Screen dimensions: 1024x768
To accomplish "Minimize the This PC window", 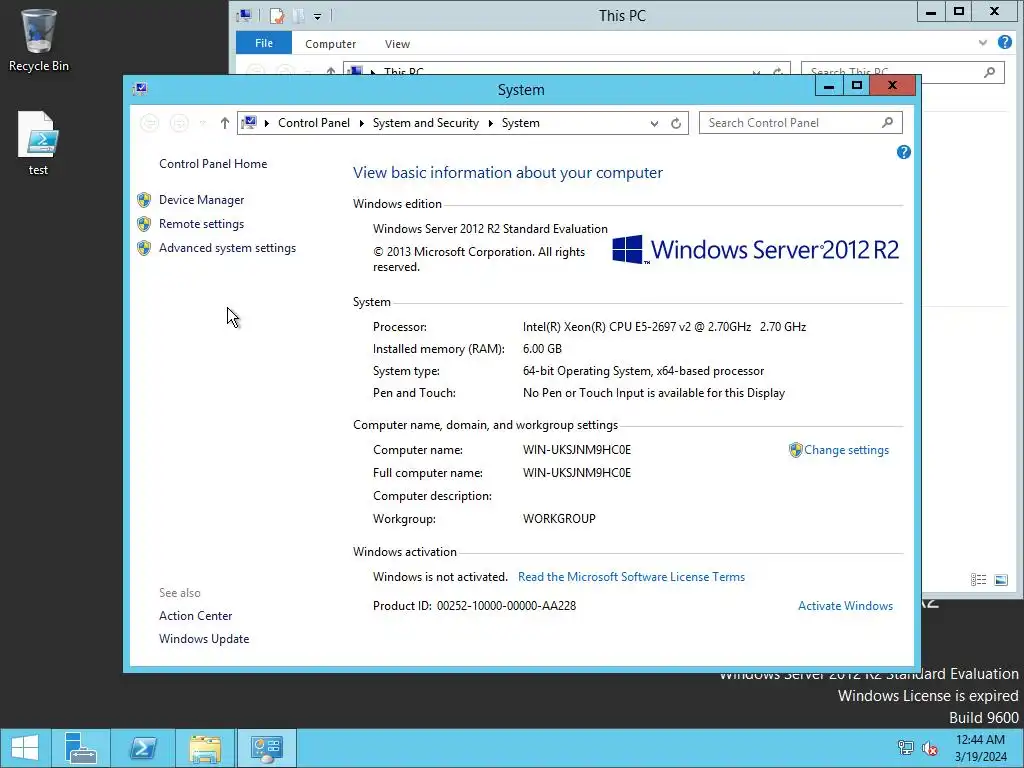I will tap(931, 11).
